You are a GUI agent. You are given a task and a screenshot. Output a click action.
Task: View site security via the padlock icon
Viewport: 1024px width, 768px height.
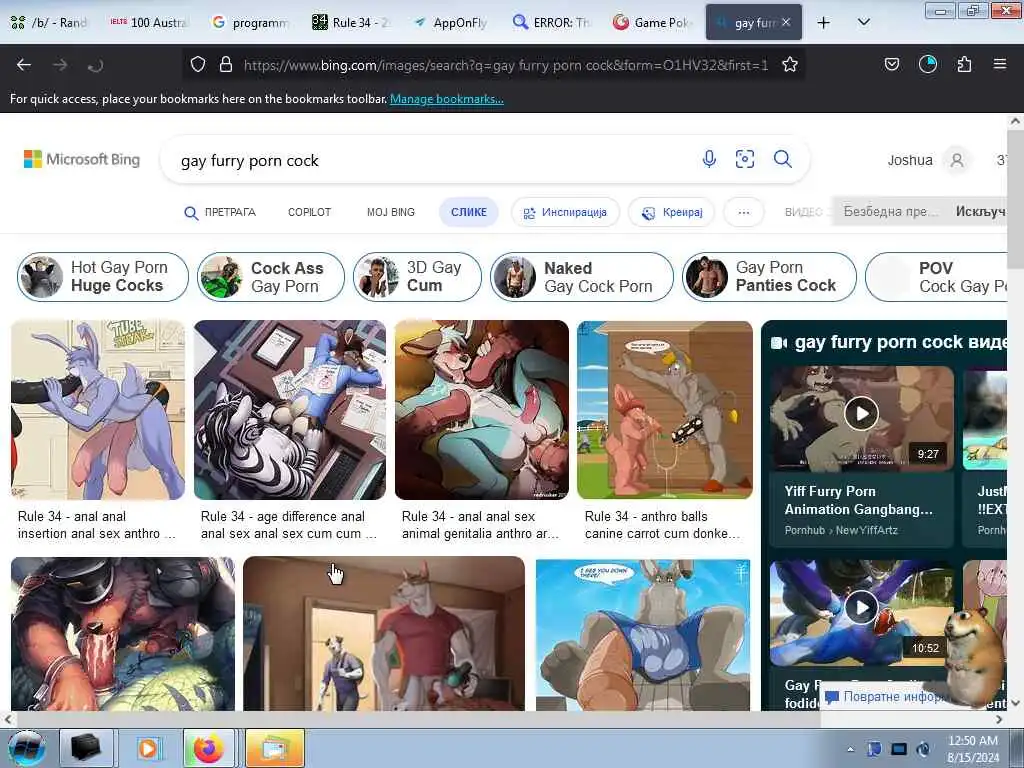pos(226,64)
